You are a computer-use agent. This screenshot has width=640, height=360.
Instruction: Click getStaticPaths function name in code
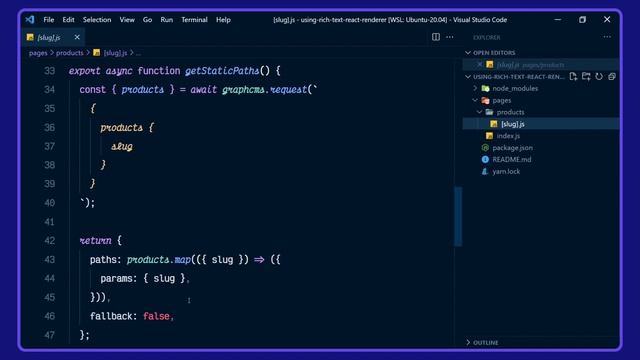222,71
